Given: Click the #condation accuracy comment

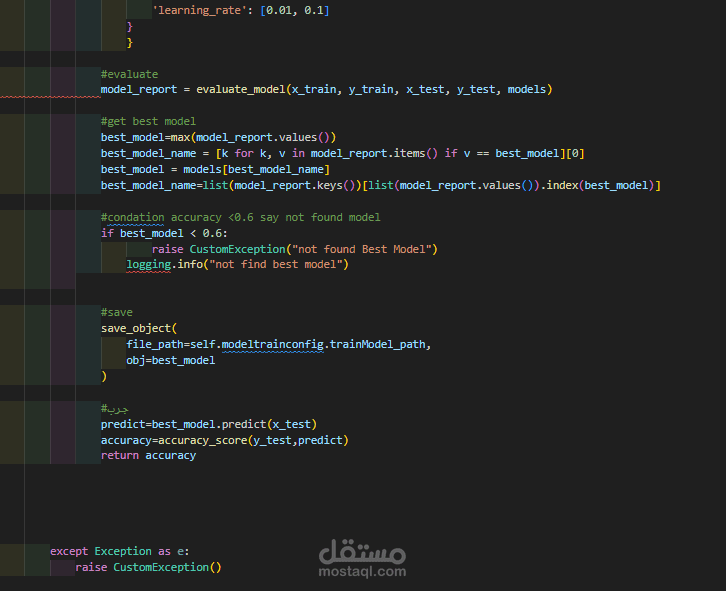Looking at the screenshot, I should (x=240, y=217).
